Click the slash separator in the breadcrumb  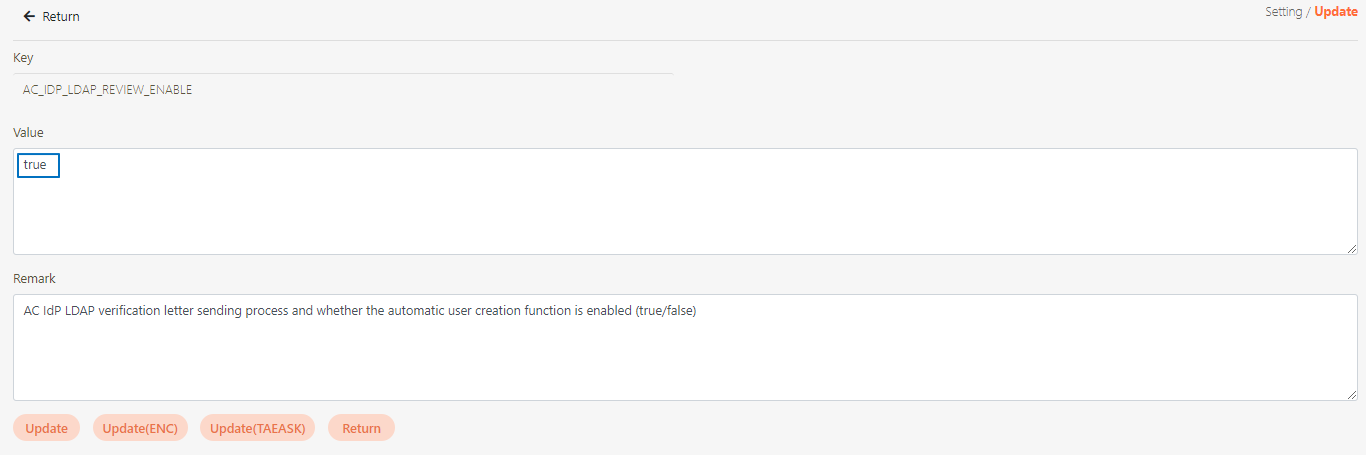coord(1308,12)
